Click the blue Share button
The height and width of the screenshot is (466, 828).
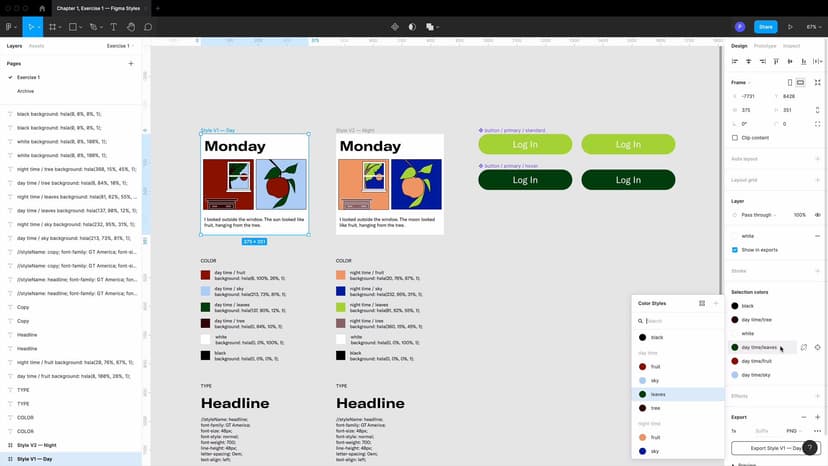point(765,27)
